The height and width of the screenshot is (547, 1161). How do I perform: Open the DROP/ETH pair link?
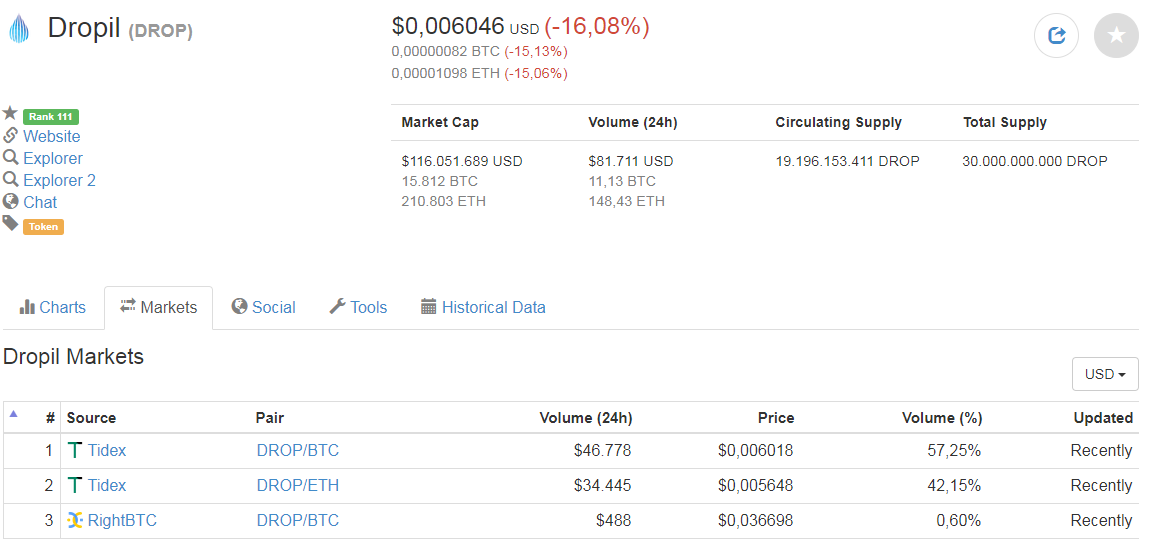[x=298, y=486]
